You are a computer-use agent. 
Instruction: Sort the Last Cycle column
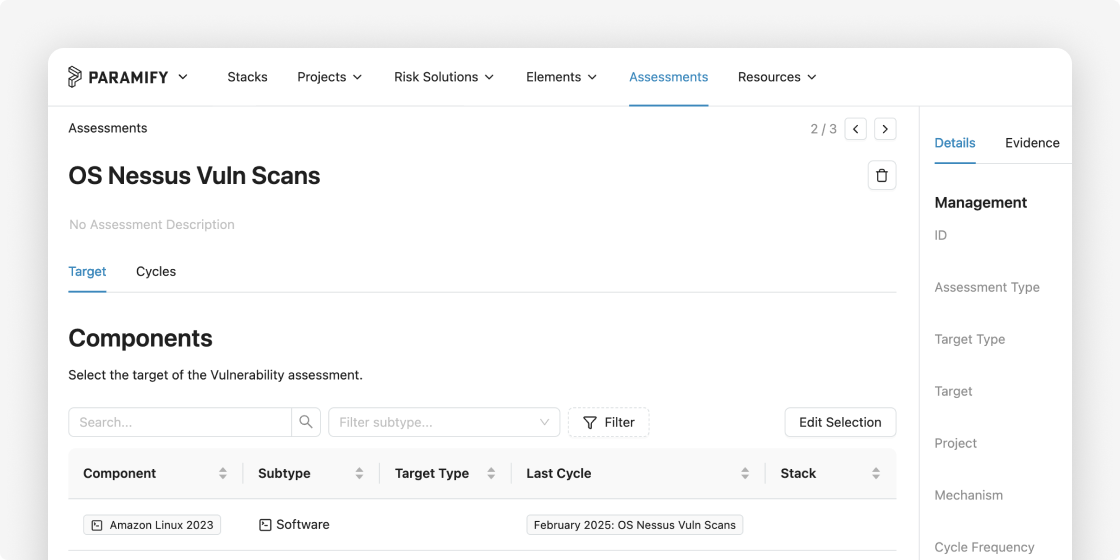[x=745, y=474]
